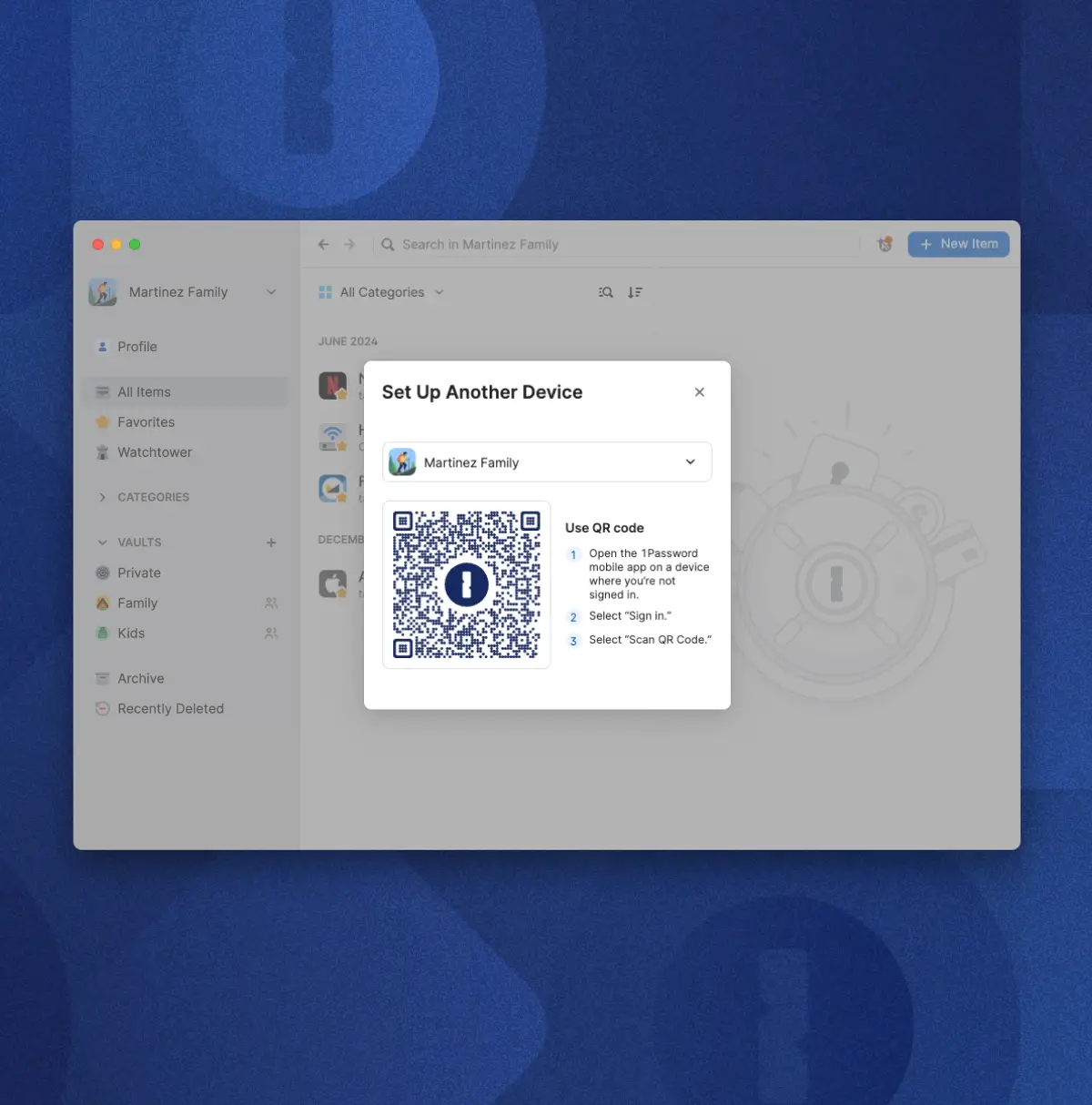The image size is (1092, 1105).
Task: Select the Netflix item icon
Action: tap(333, 386)
